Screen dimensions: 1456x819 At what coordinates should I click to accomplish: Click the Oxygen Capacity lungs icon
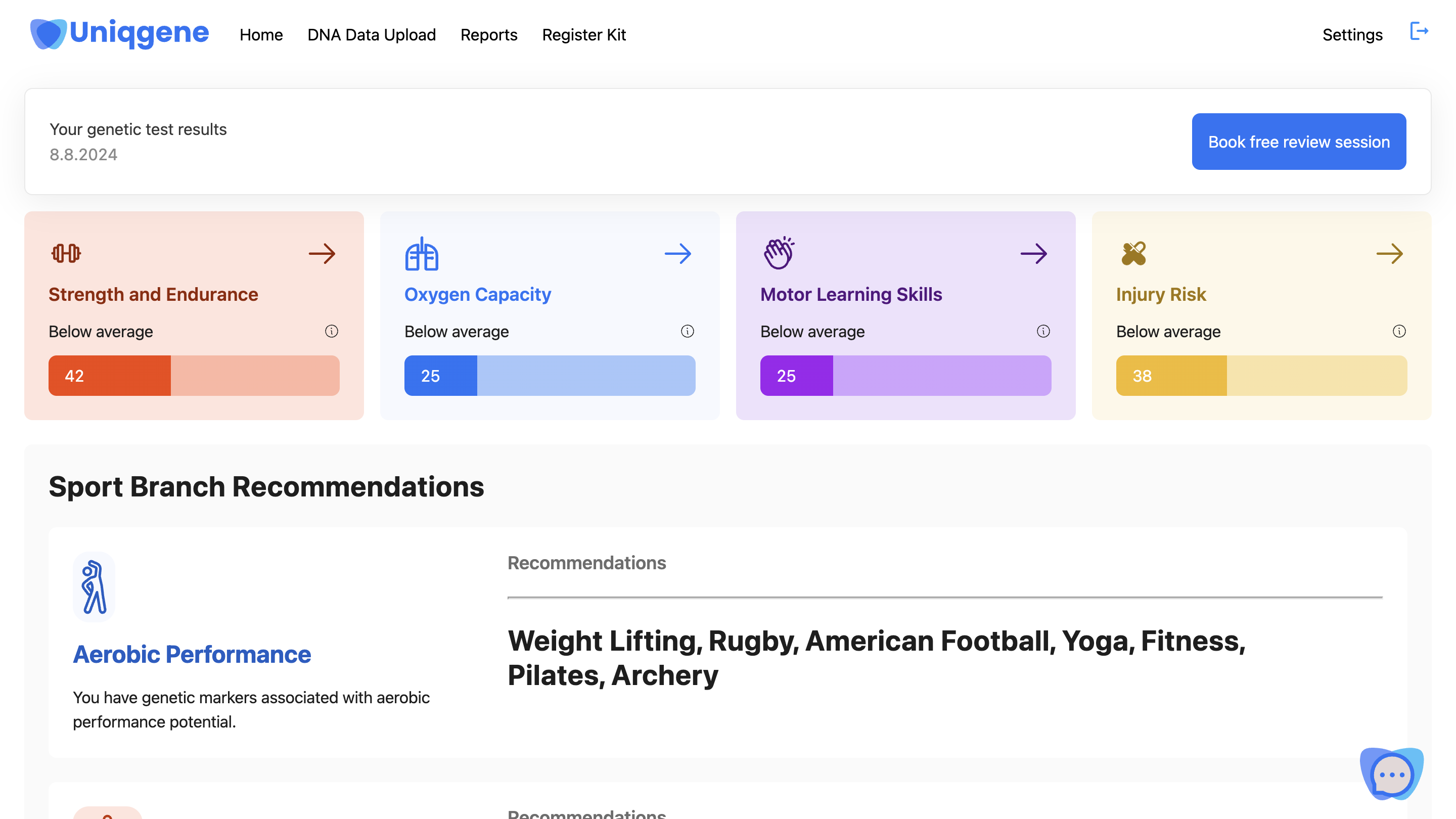pyautogui.click(x=421, y=255)
